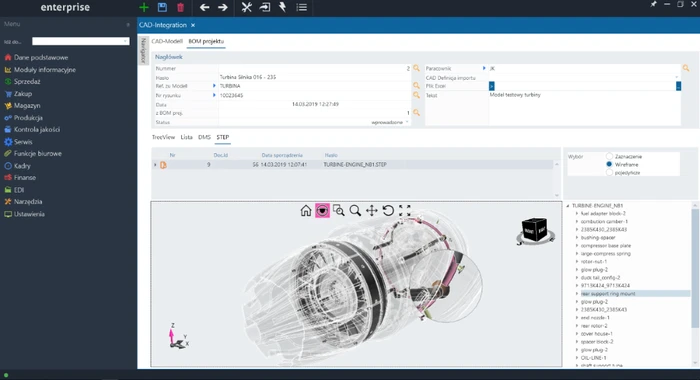700x380 pixels.
Task: Click the red trash delete icon
Action: (x=180, y=7)
